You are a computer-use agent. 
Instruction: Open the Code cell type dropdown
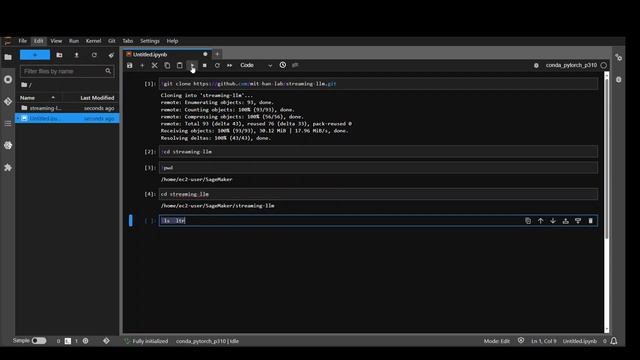256,65
